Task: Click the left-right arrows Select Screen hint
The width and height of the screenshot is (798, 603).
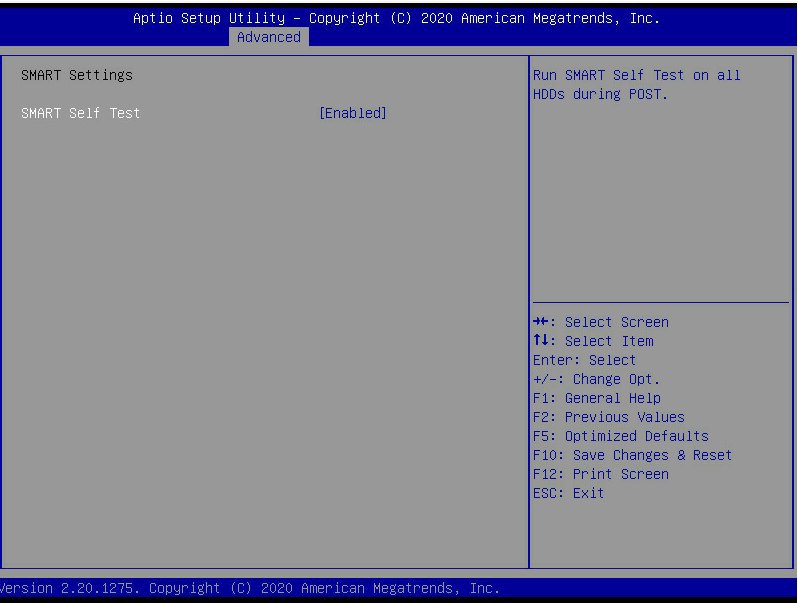Action: point(601,322)
